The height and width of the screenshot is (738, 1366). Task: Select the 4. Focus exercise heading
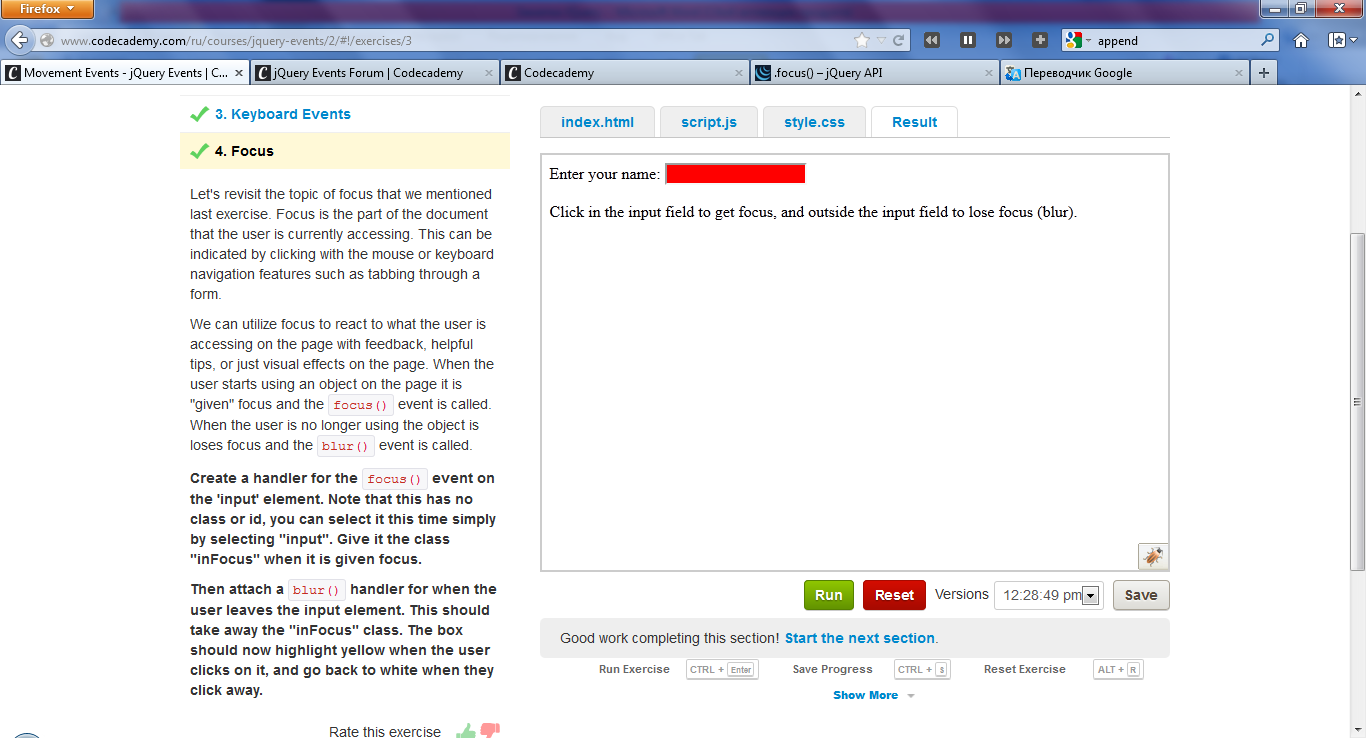coord(244,151)
